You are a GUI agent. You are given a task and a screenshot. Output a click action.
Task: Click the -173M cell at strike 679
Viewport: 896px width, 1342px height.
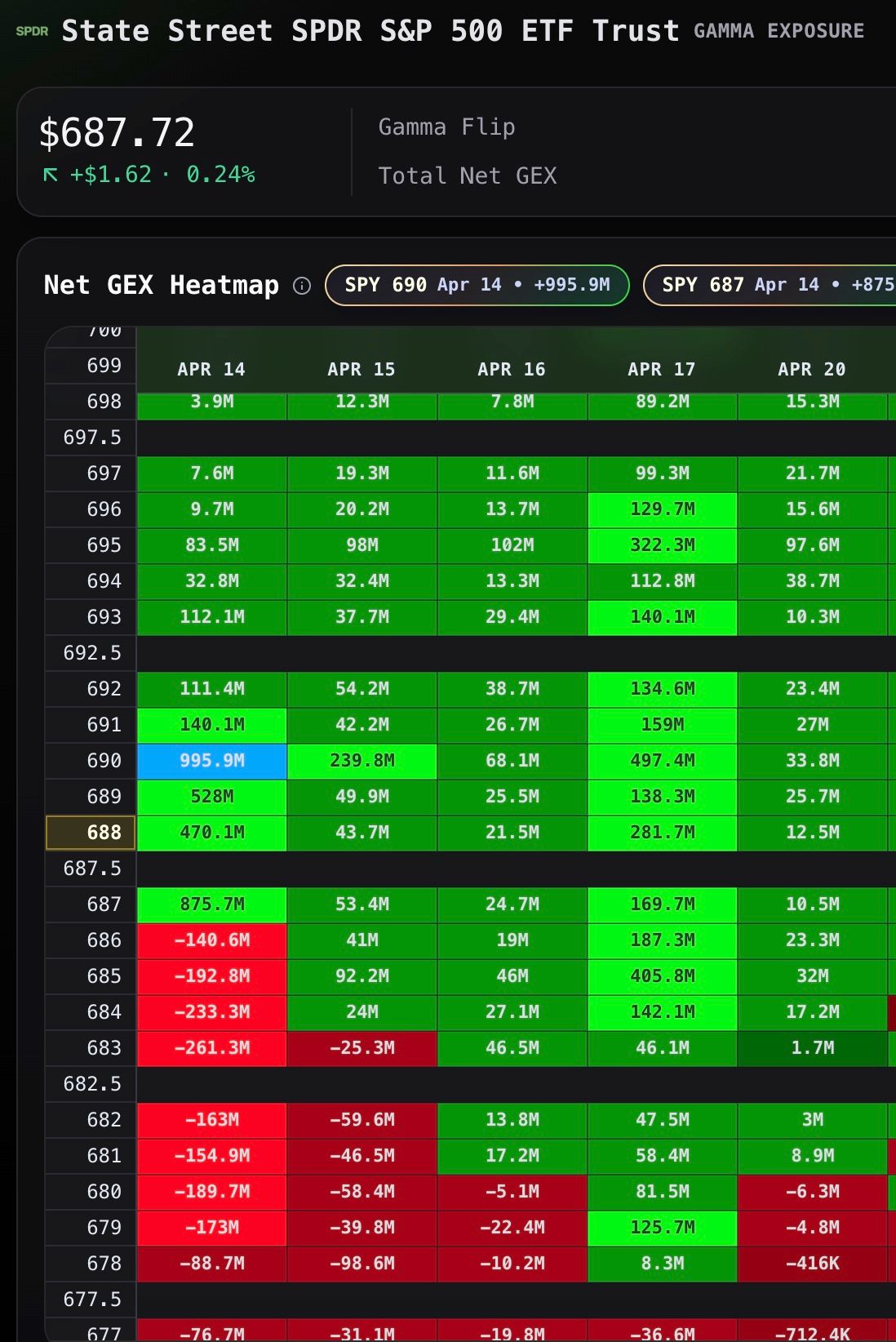coord(212,1228)
